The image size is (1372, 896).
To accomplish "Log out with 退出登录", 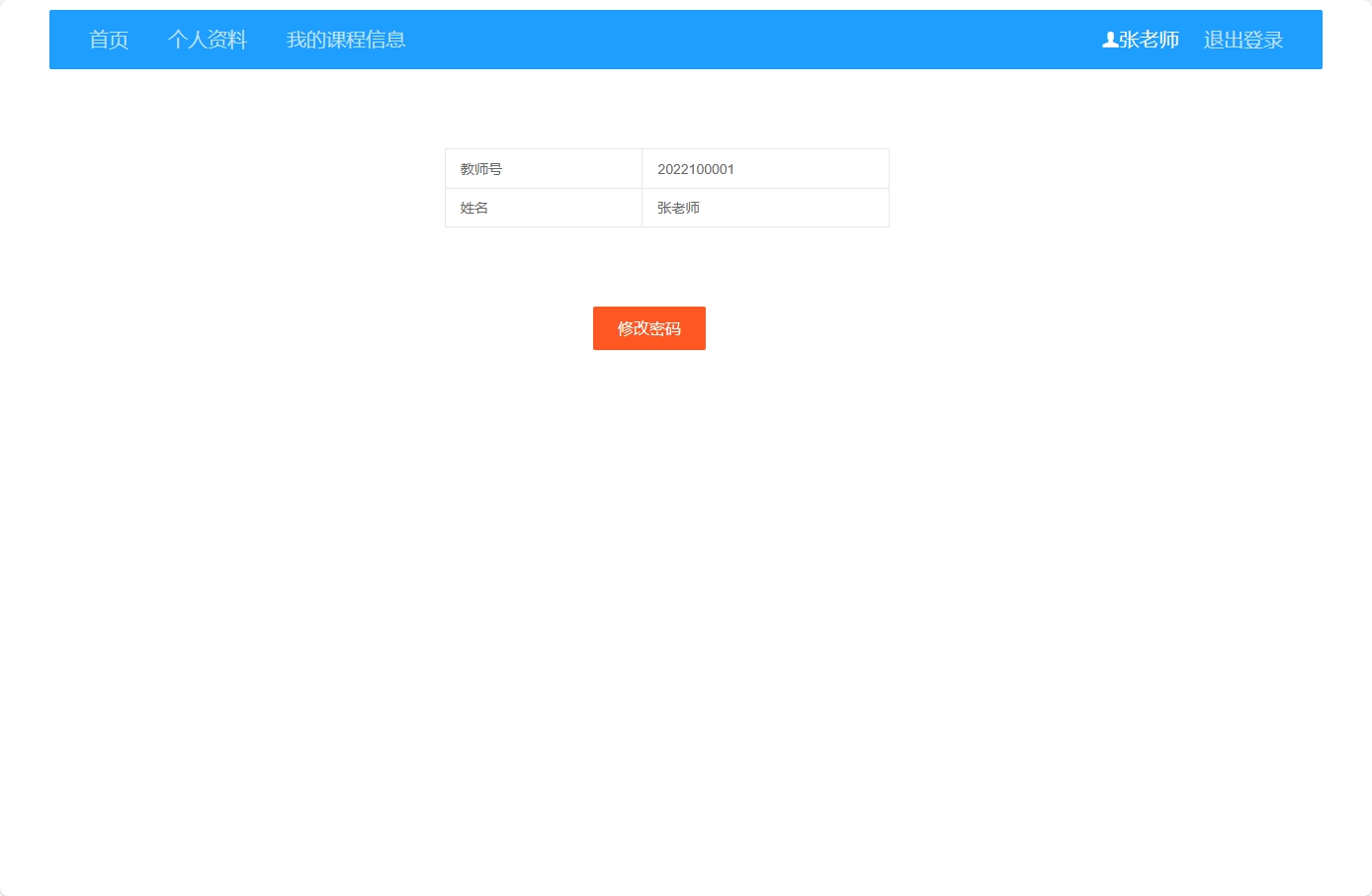I will click(x=1243, y=40).
